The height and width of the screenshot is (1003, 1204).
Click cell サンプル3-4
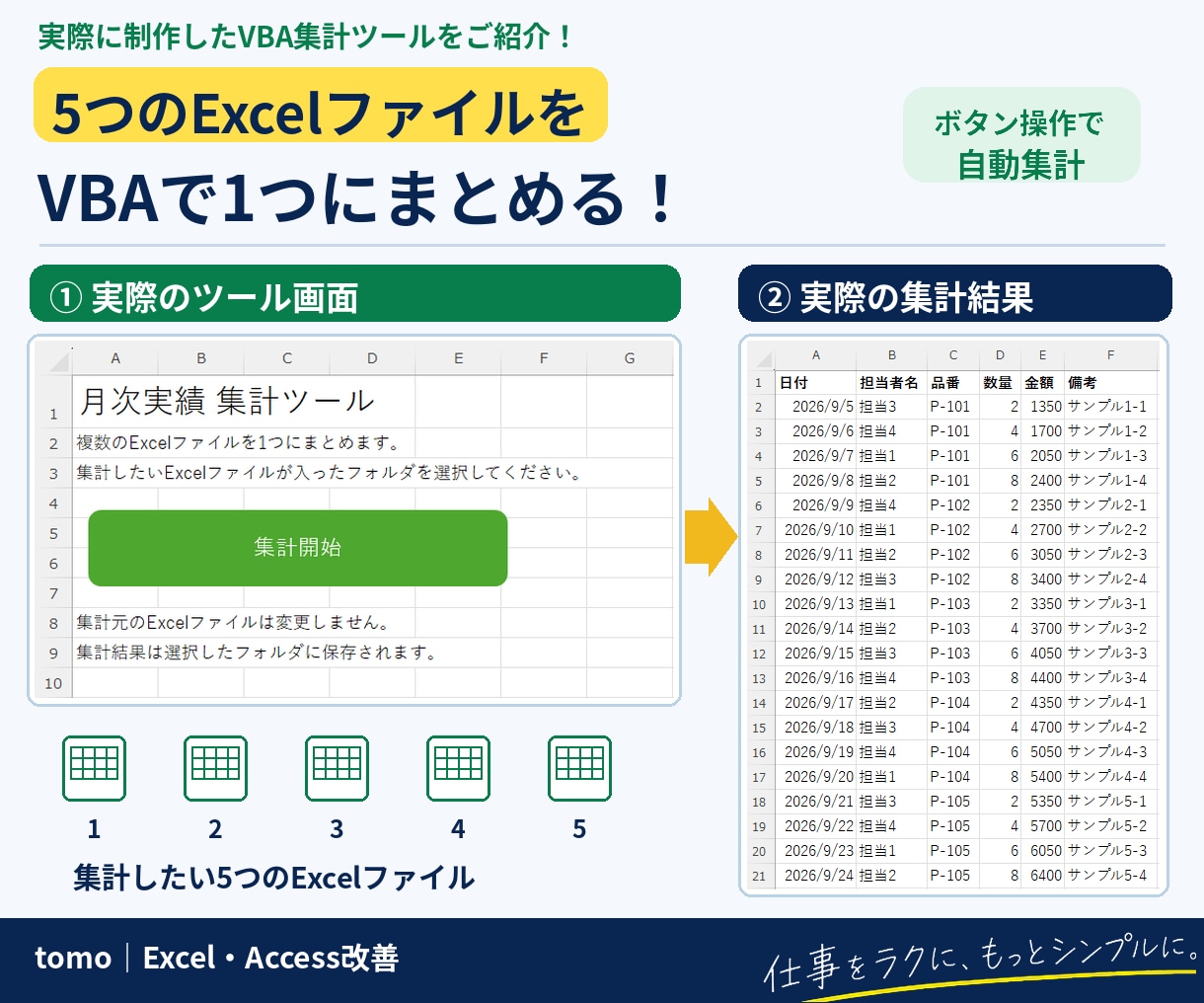1110,678
